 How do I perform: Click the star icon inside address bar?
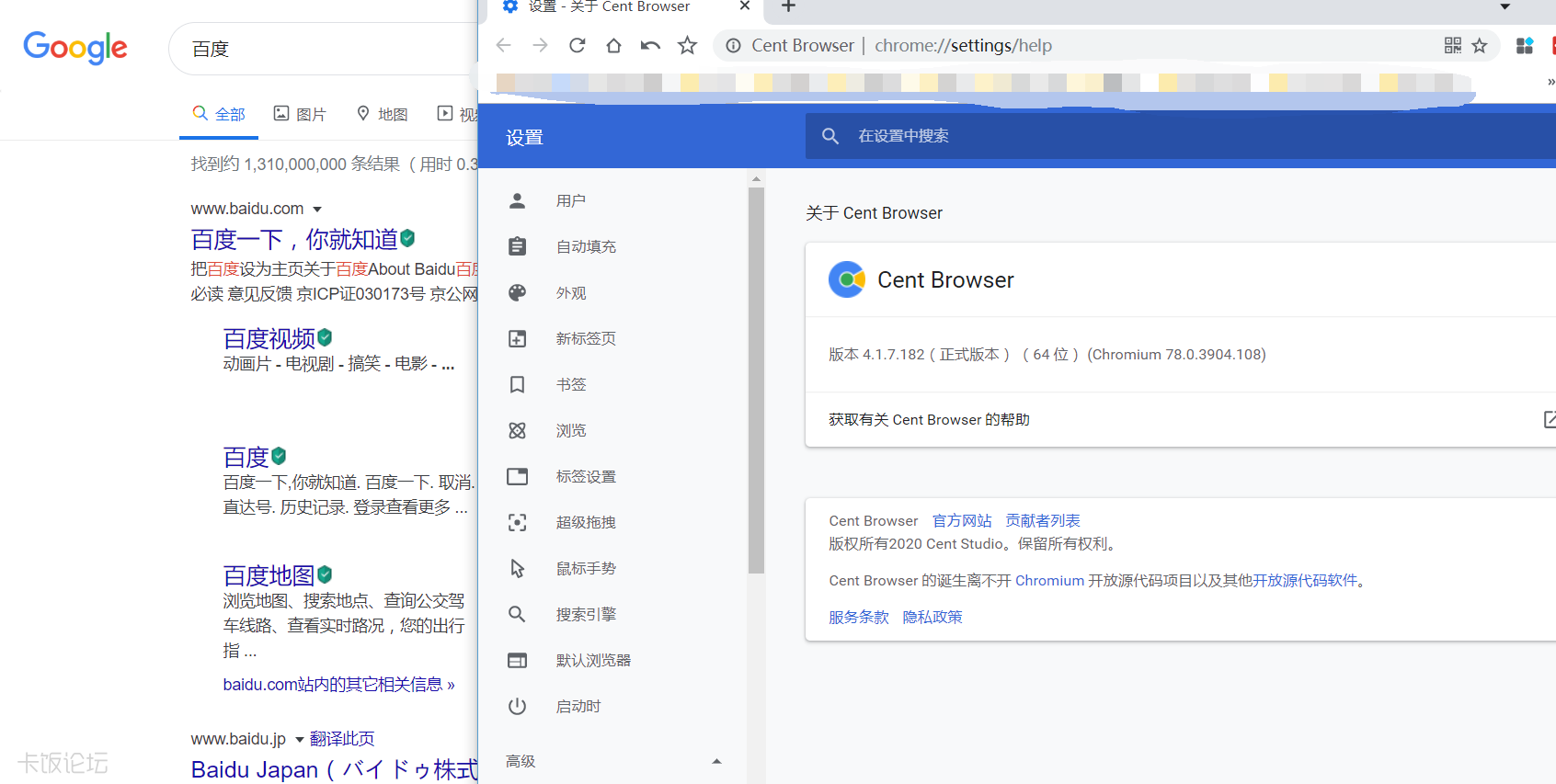pos(1480,45)
